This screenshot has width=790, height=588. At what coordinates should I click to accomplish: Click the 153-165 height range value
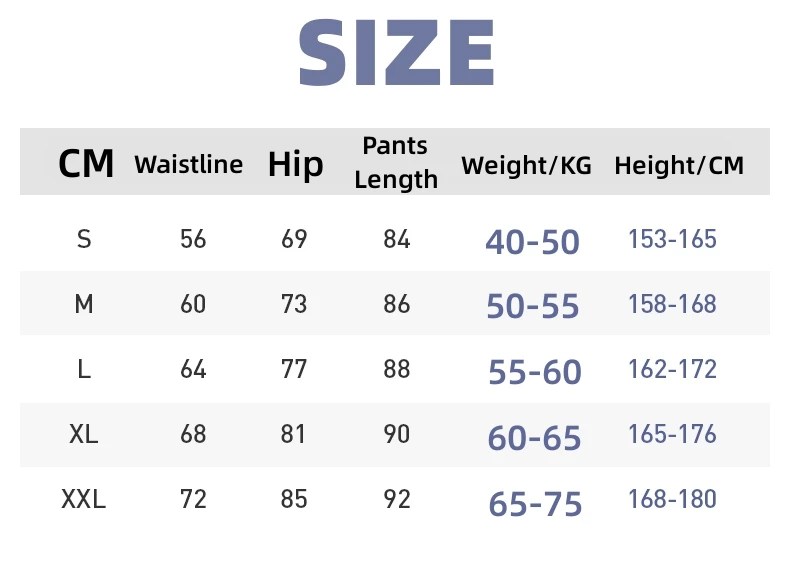(x=672, y=239)
